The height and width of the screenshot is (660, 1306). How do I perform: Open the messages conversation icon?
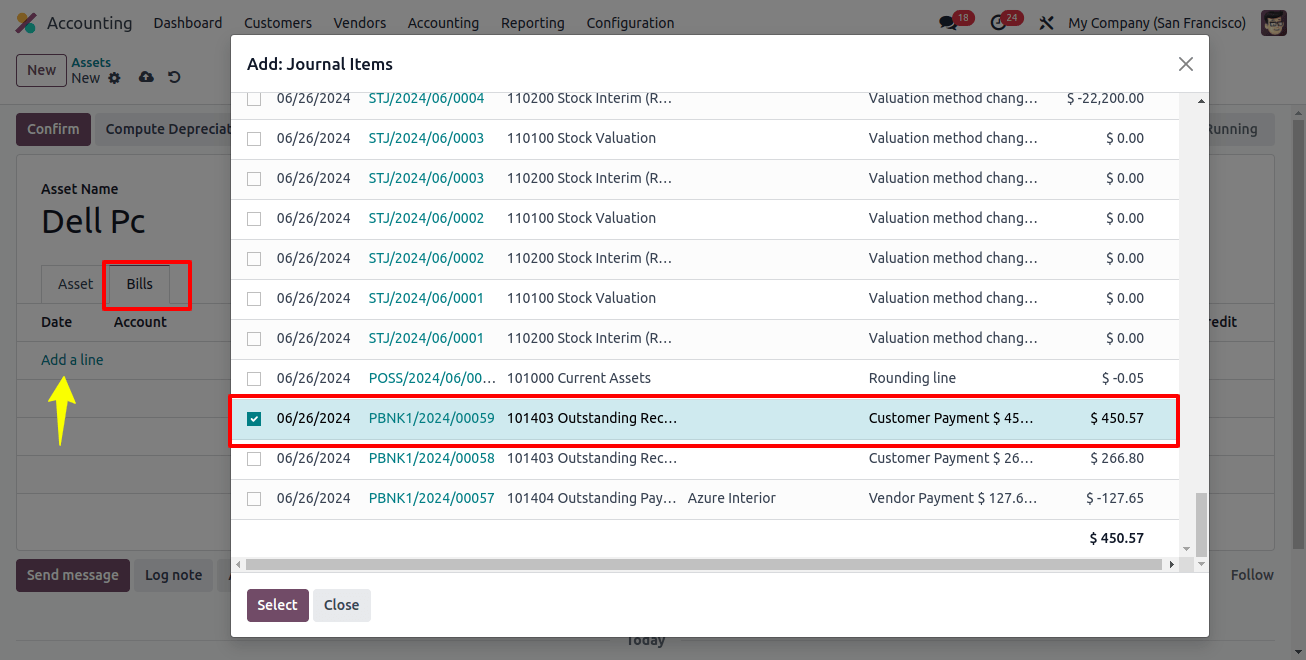coord(948,23)
